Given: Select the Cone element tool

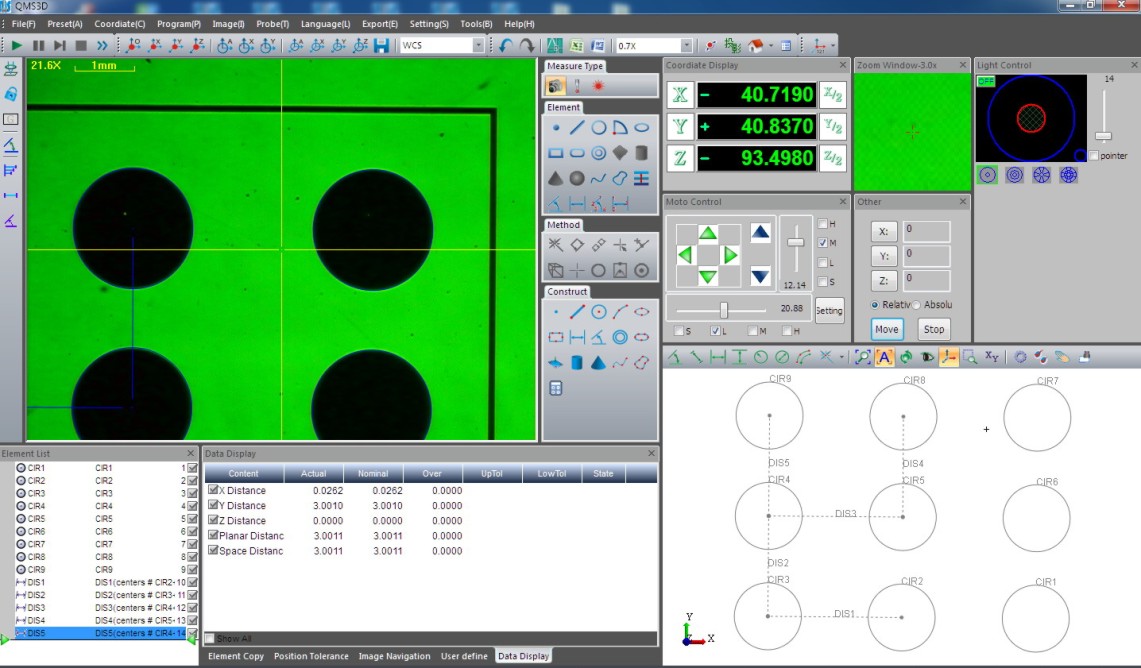Looking at the screenshot, I should point(556,178).
